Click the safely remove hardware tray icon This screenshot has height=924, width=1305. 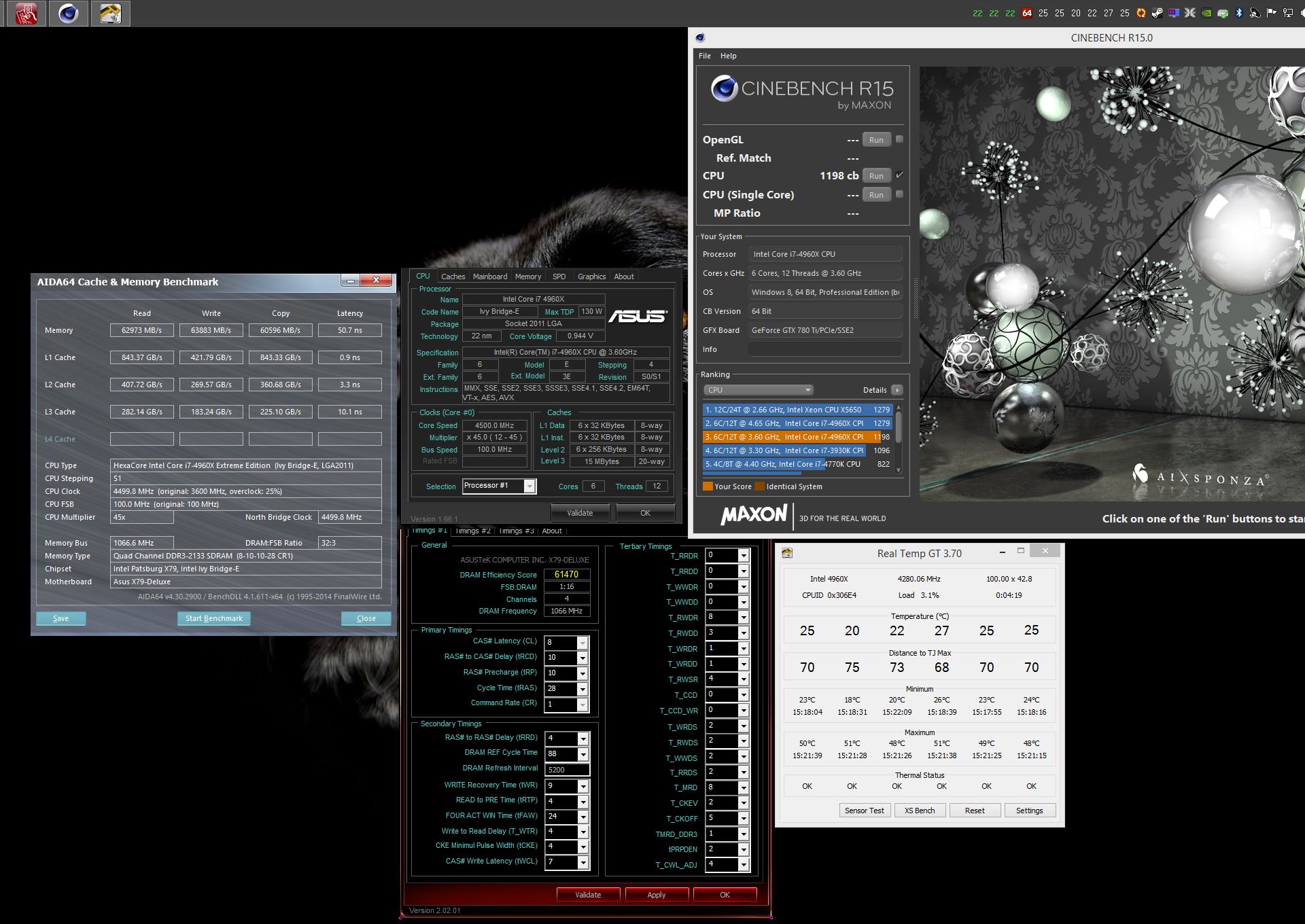pos(1223,13)
